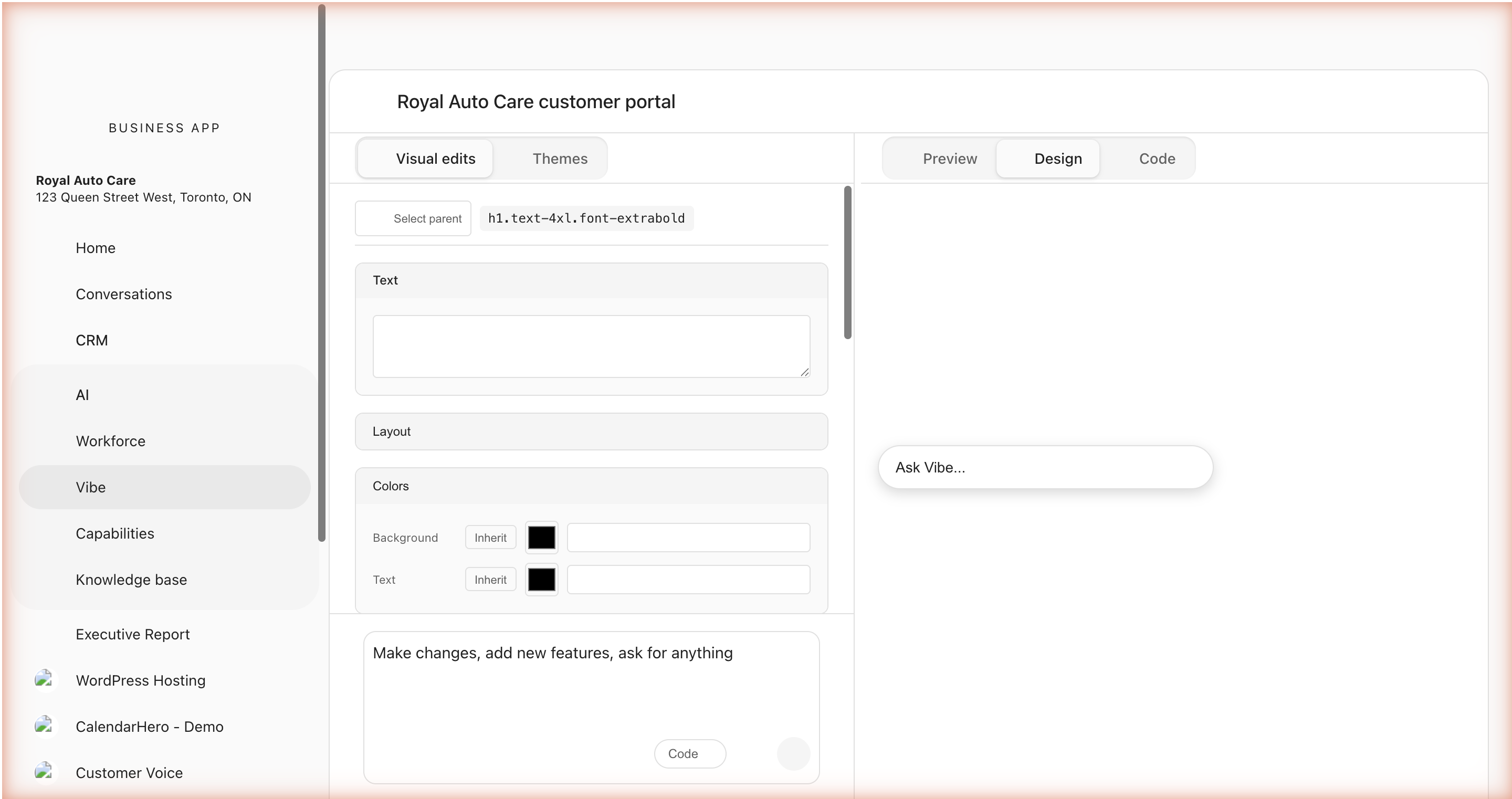Open the Text color swatch picker
The image size is (1512, 799).
(541, 580)
